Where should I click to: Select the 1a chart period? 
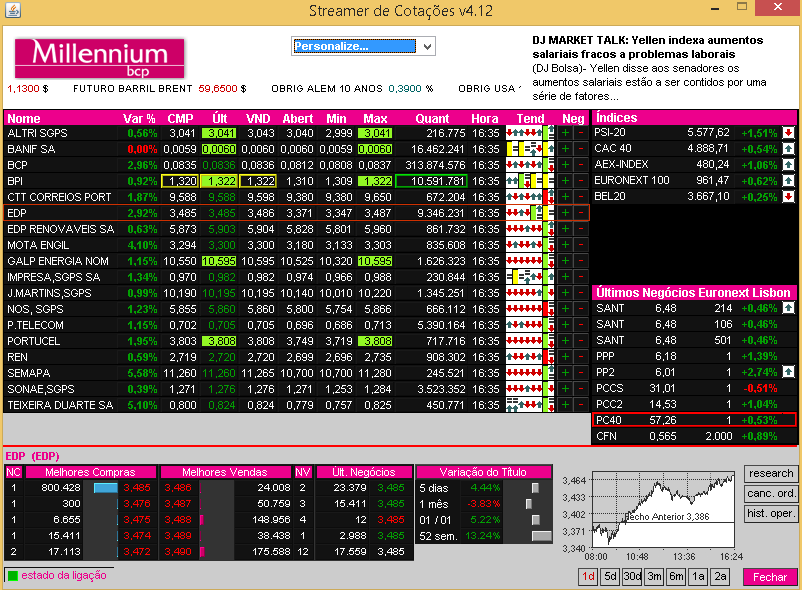click(x=698, y=577)
